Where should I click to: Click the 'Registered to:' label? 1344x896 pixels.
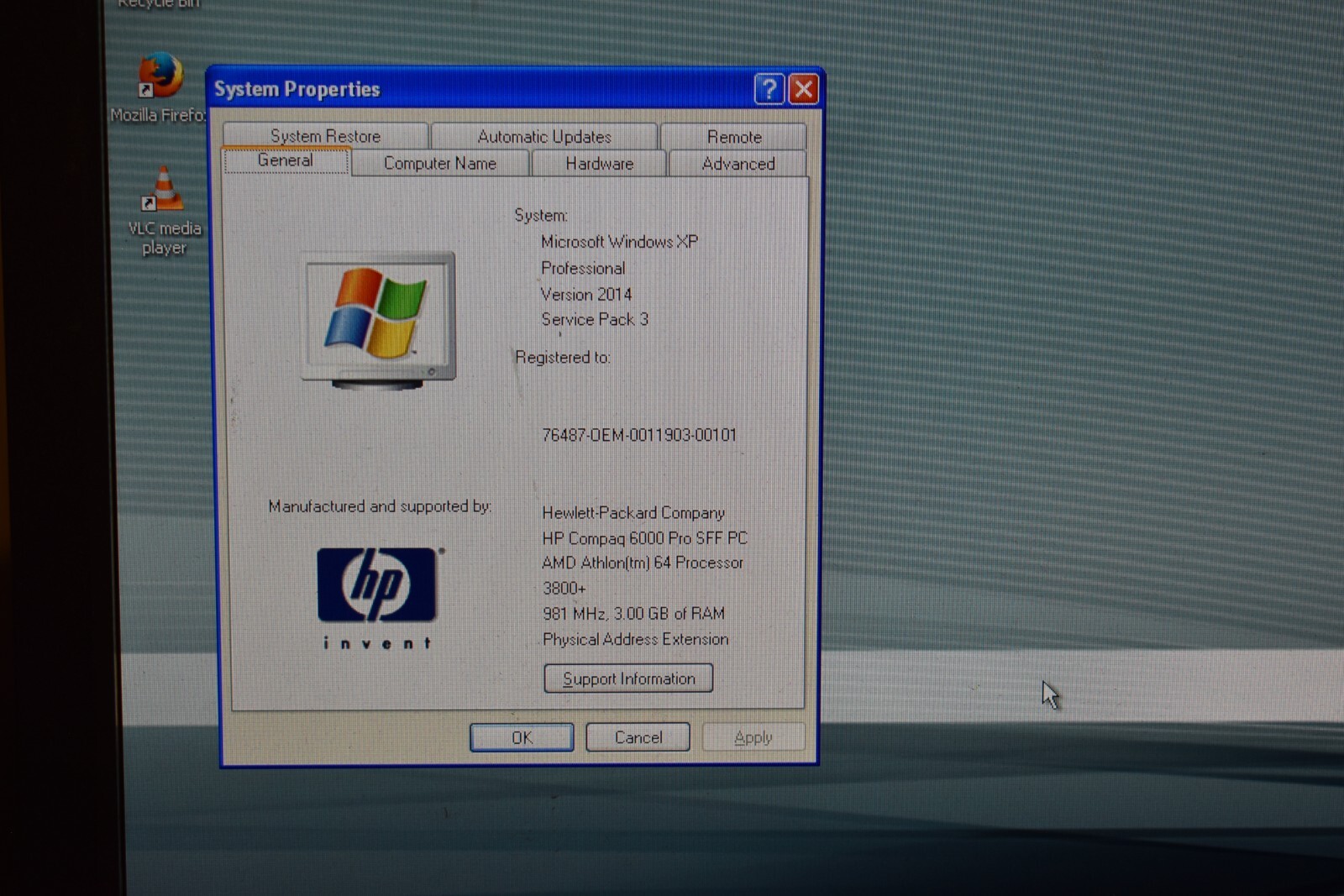point(562,358)
